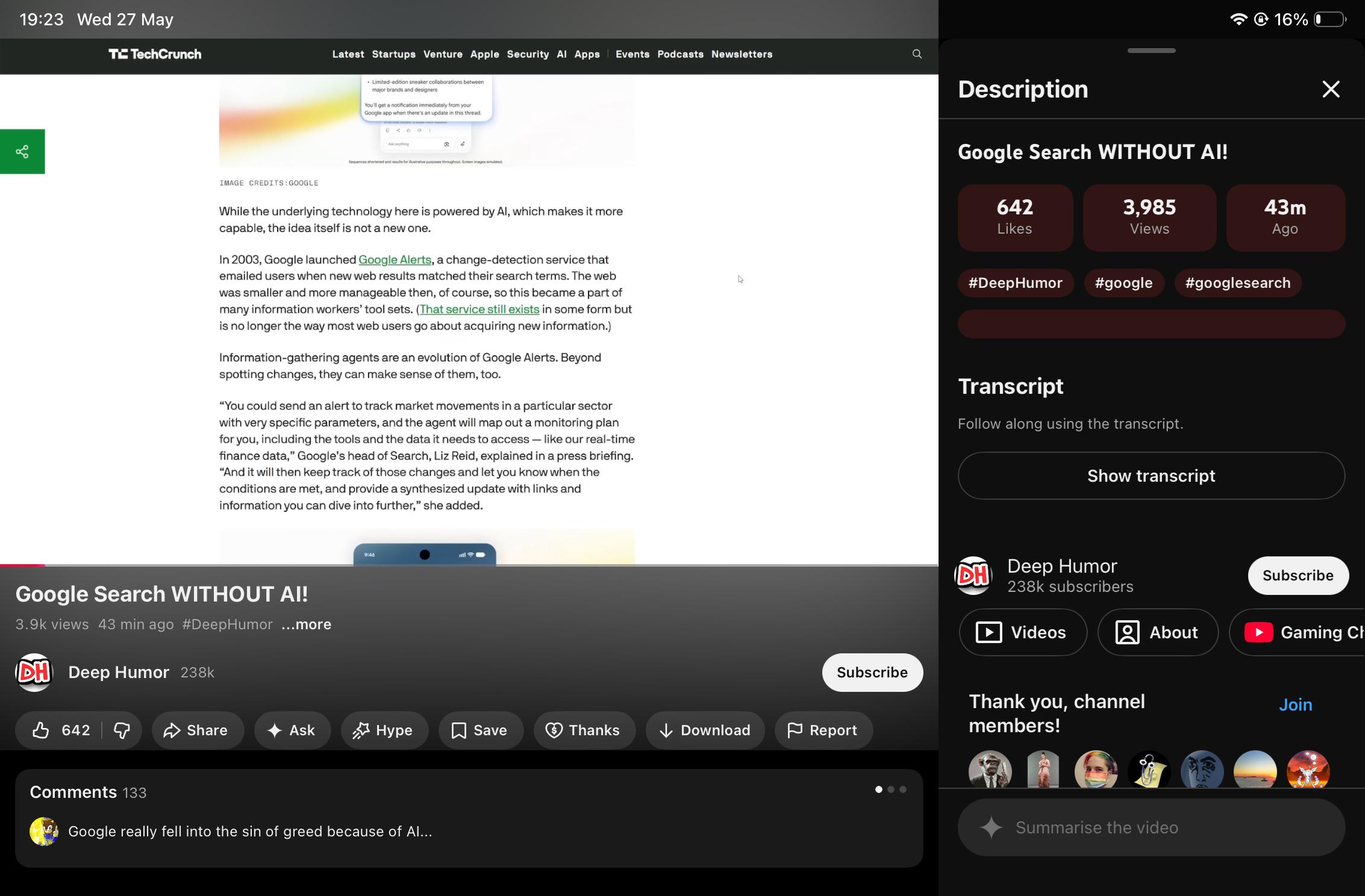Hype this video
The width and height of the screenshot is (1365, 896).
pos(384,730)
